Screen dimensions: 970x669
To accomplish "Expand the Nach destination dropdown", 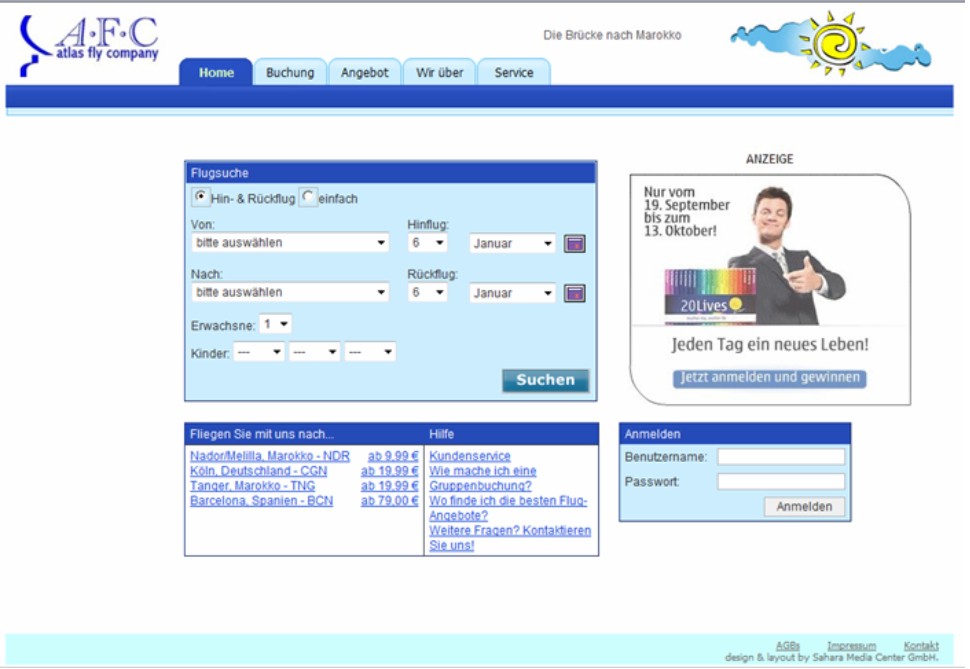I will point(289,293).
